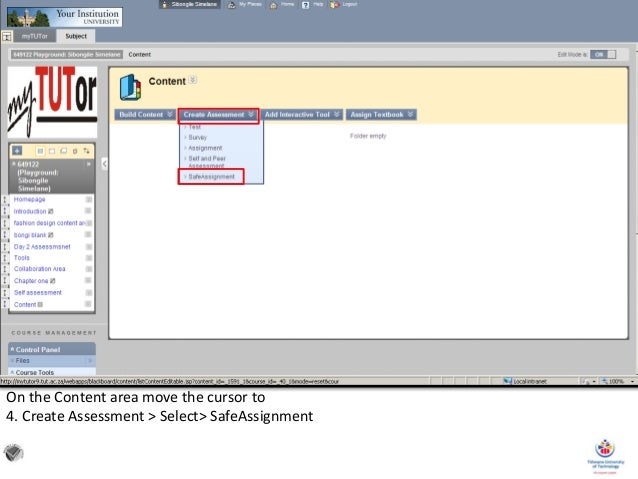
Task: Click the Sibongile Simelane user name
Action: (194, 4)
